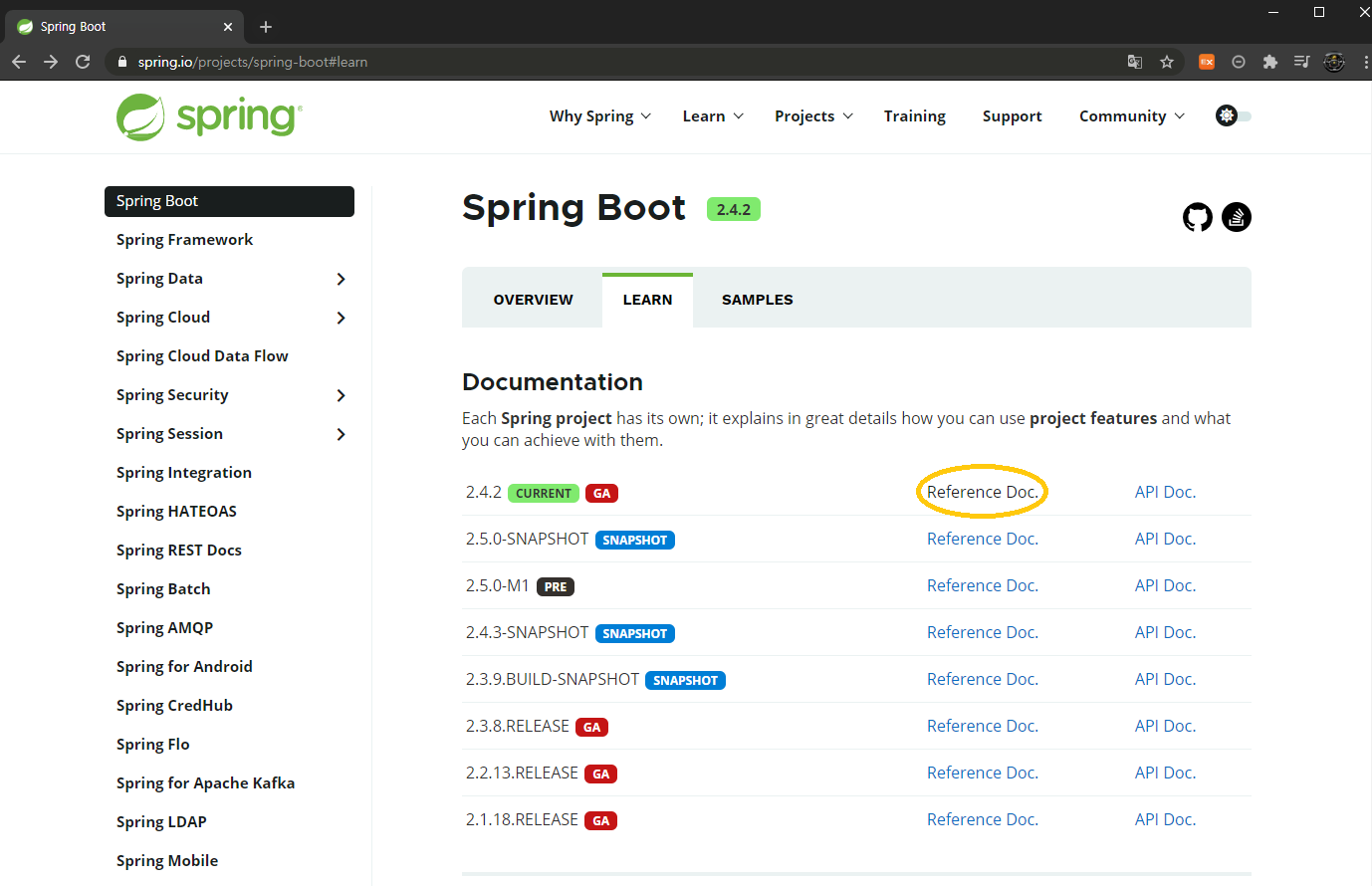This screenshot has width=1372, height=886.
Task: Expand the Spring Data submenu chevron
Action: point(341,279)
